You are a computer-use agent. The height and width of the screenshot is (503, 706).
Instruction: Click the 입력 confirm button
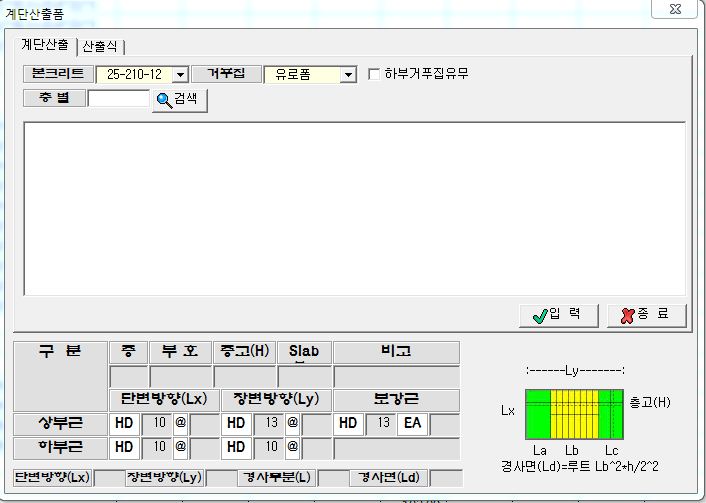[559, 315]
